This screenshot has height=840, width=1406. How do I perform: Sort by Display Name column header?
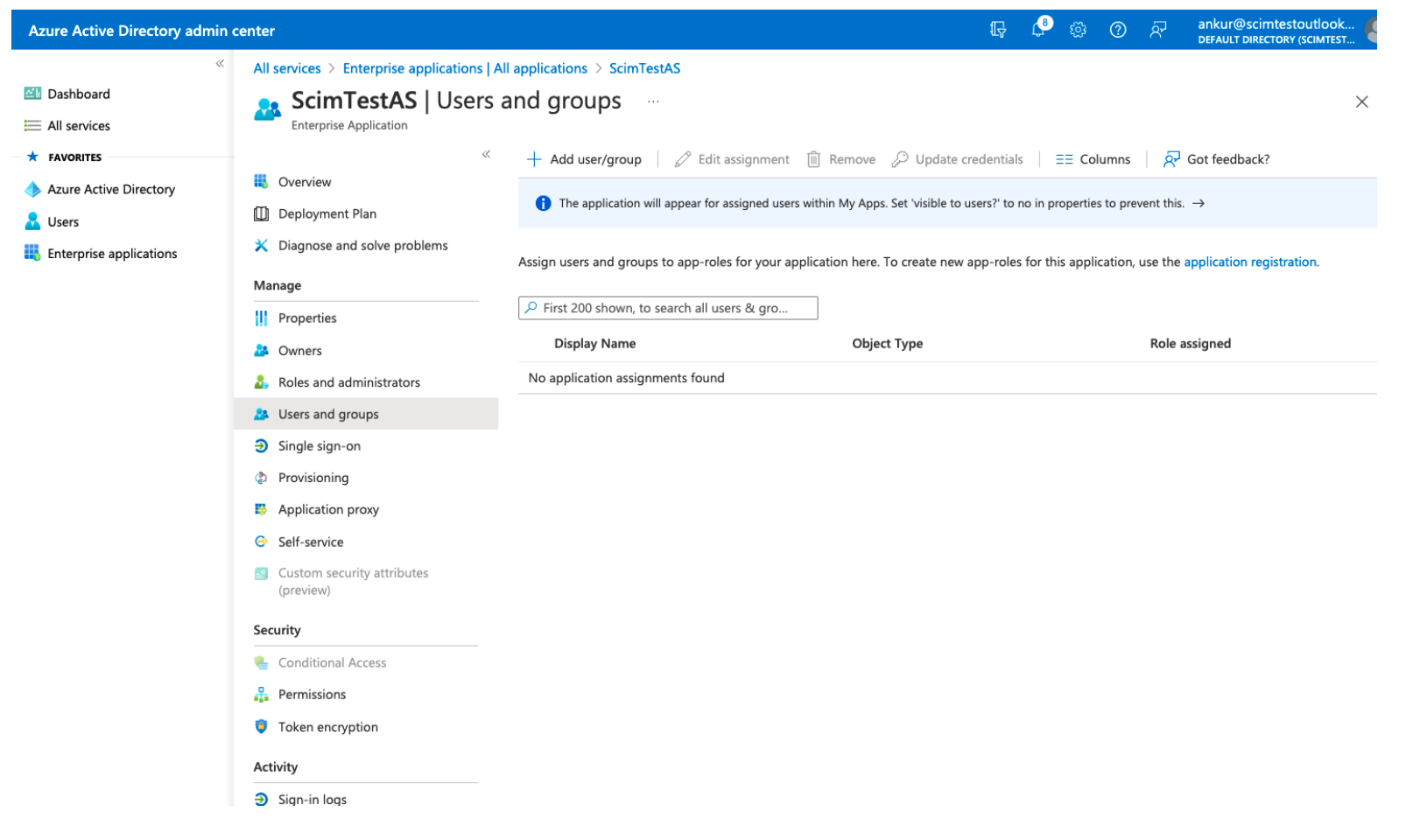(594, 344)
